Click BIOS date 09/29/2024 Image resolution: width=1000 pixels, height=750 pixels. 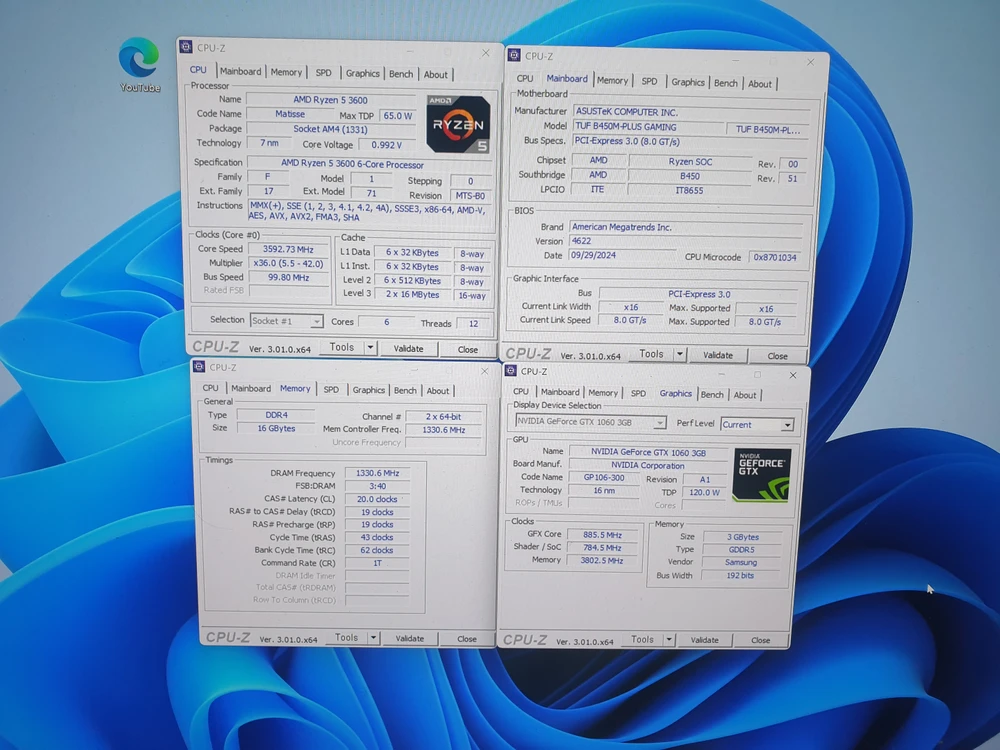tap(622, 255)
